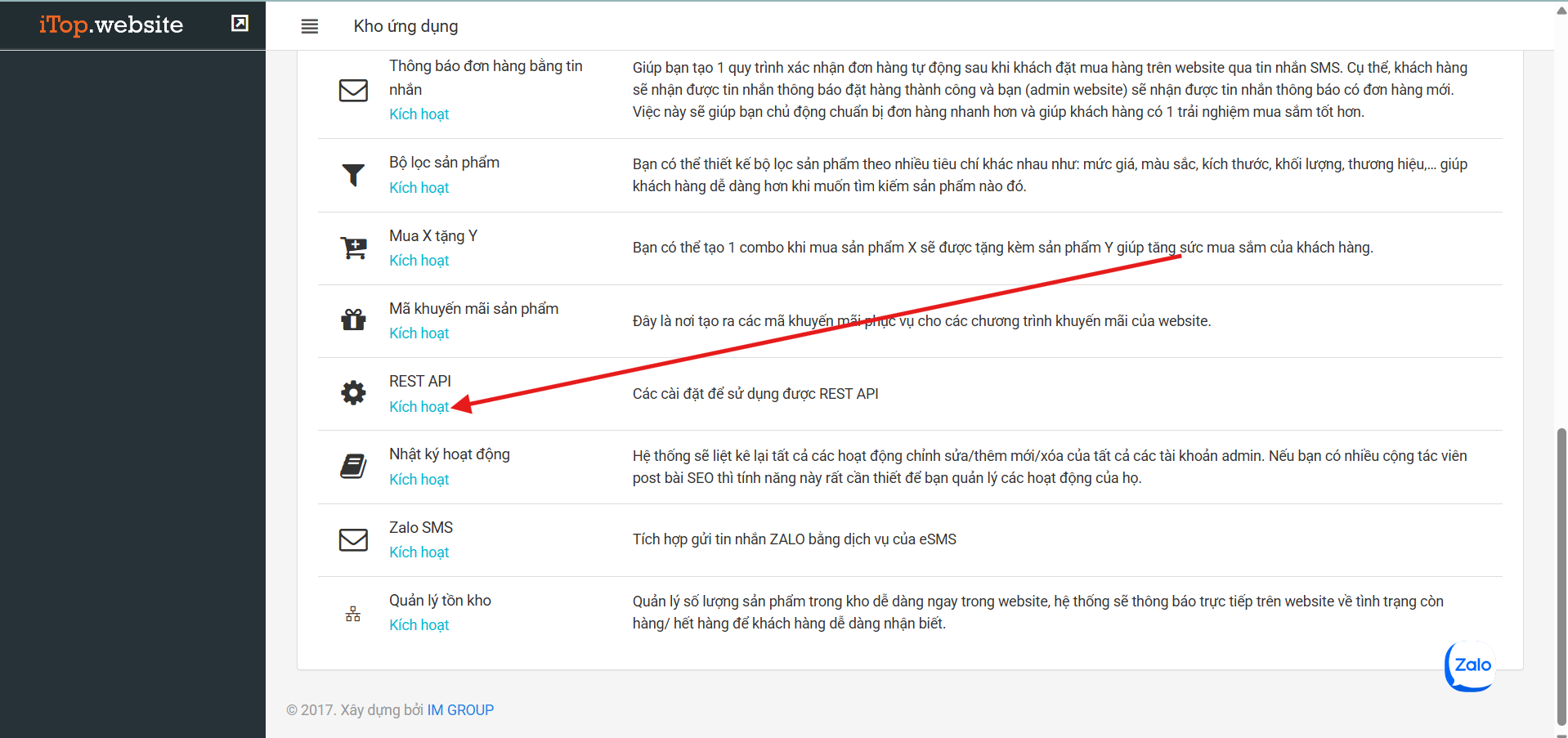
Task: Click the gift icon for promotion codes
Action: 353,320
